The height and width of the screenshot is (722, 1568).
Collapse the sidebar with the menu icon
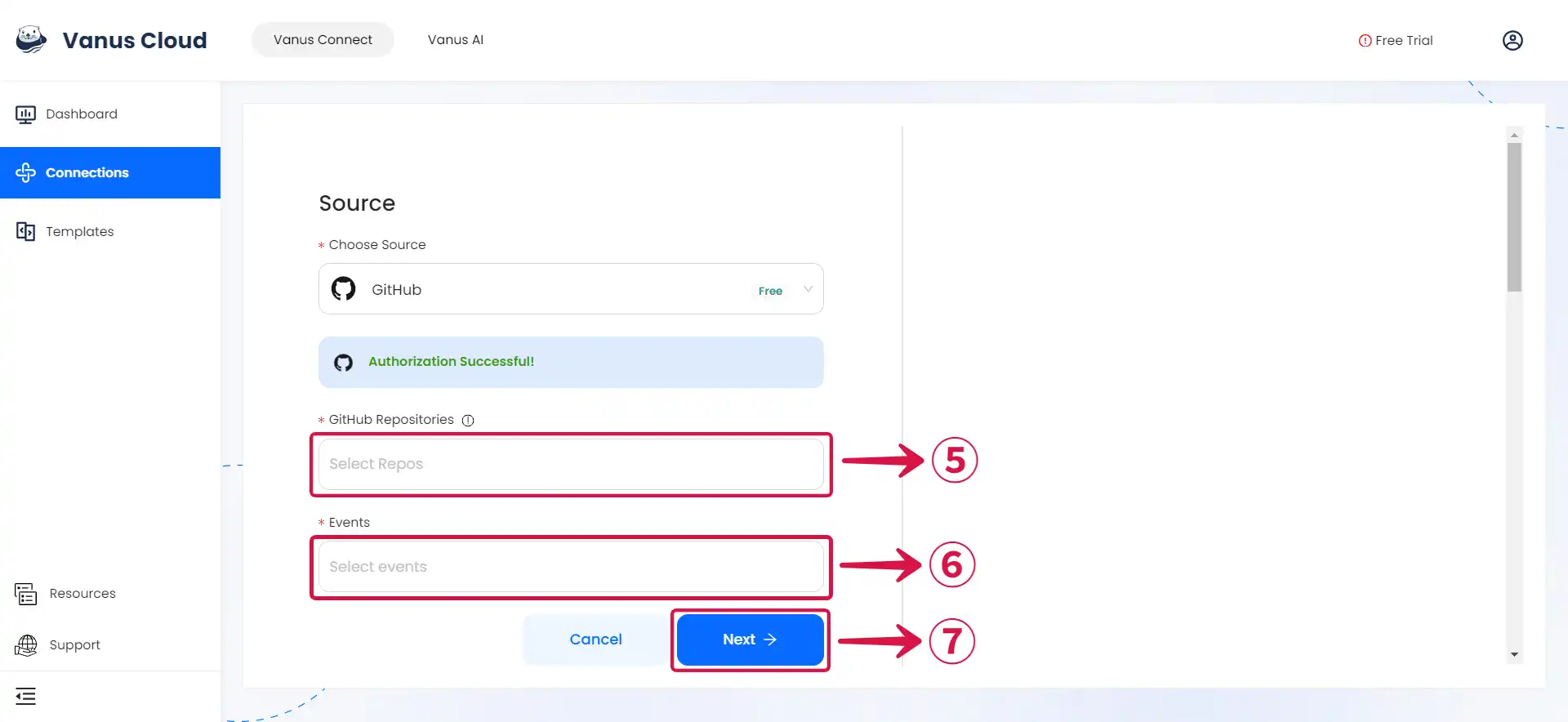[25, 697]
